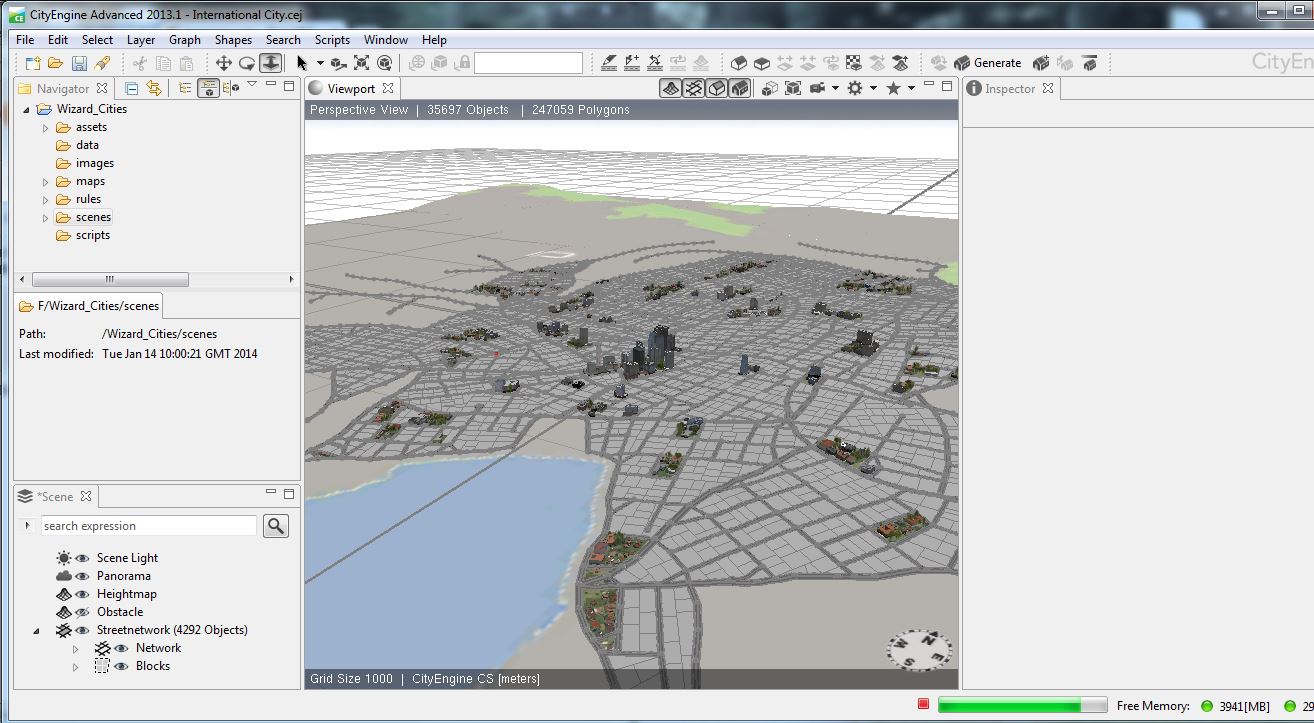Hide the Panorama layer
The image size is (1314, 723).
click(x=82, y=576)
